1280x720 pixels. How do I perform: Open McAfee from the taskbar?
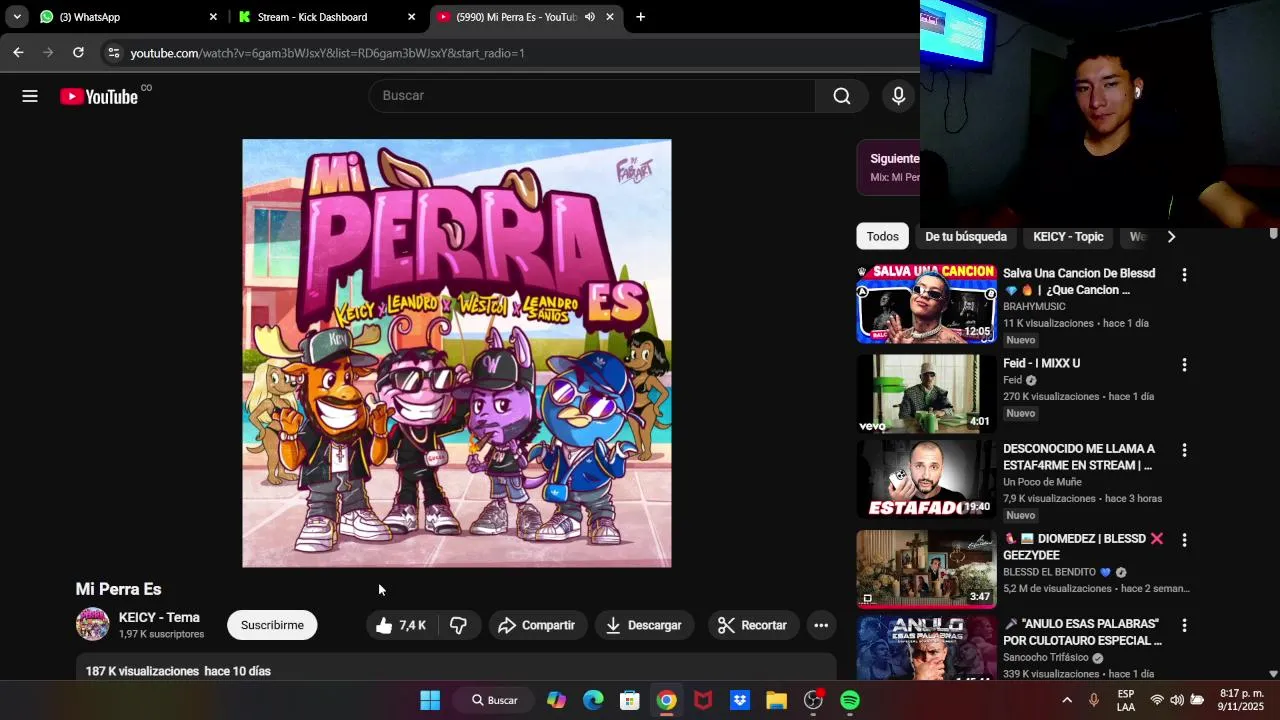pos(703,700)
